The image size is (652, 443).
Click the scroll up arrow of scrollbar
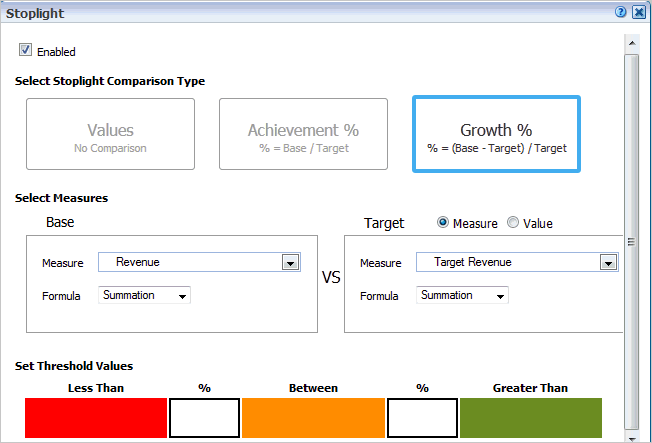631,45
